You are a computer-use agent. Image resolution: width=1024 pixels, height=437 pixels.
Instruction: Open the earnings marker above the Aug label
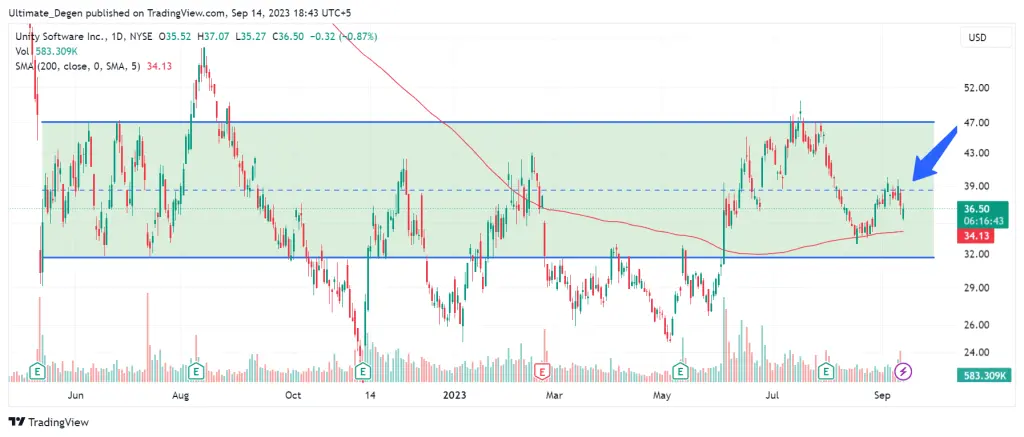click(x=195, y=372)
